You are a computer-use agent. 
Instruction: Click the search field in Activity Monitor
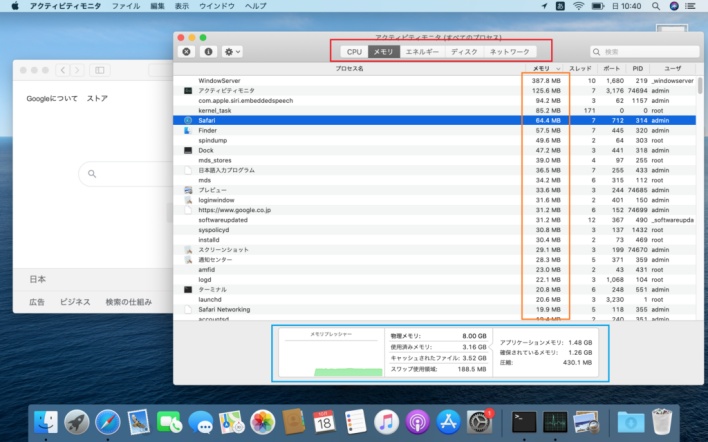click(x=645, y=51)
